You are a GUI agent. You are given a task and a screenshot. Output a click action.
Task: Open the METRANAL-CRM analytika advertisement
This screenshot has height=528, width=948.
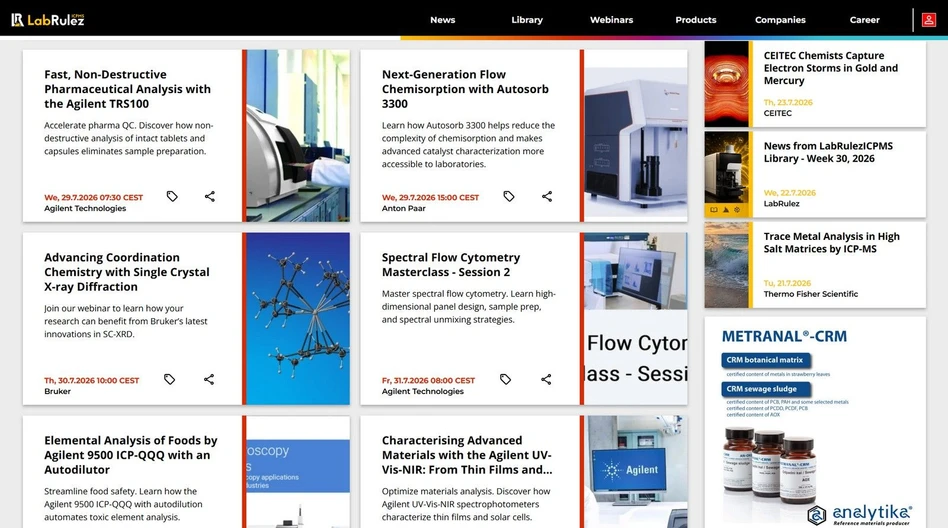pos(815,422)
